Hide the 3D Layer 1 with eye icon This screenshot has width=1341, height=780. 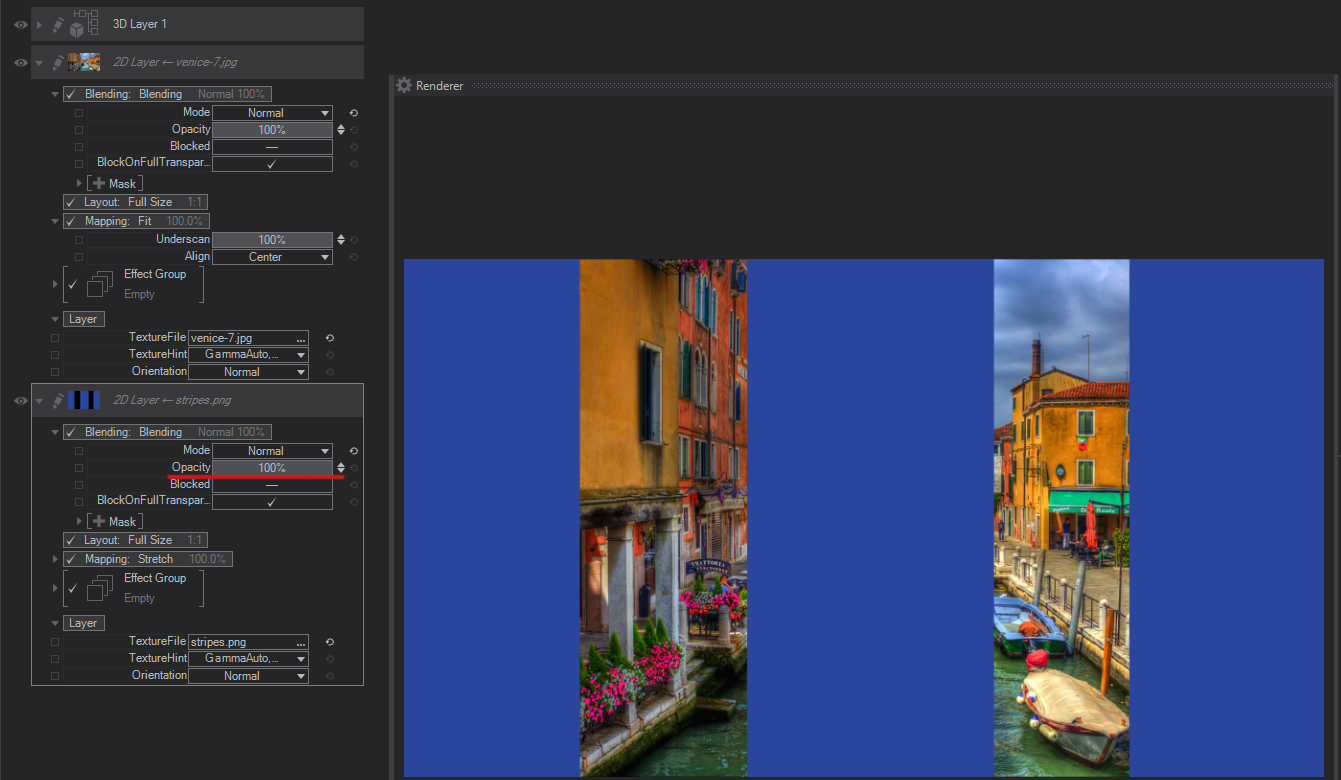20,24
